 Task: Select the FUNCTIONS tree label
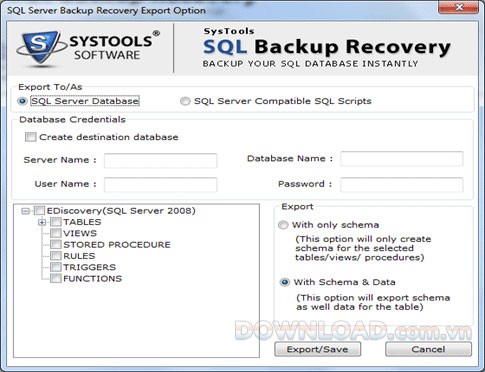click(x=93, y=279)
